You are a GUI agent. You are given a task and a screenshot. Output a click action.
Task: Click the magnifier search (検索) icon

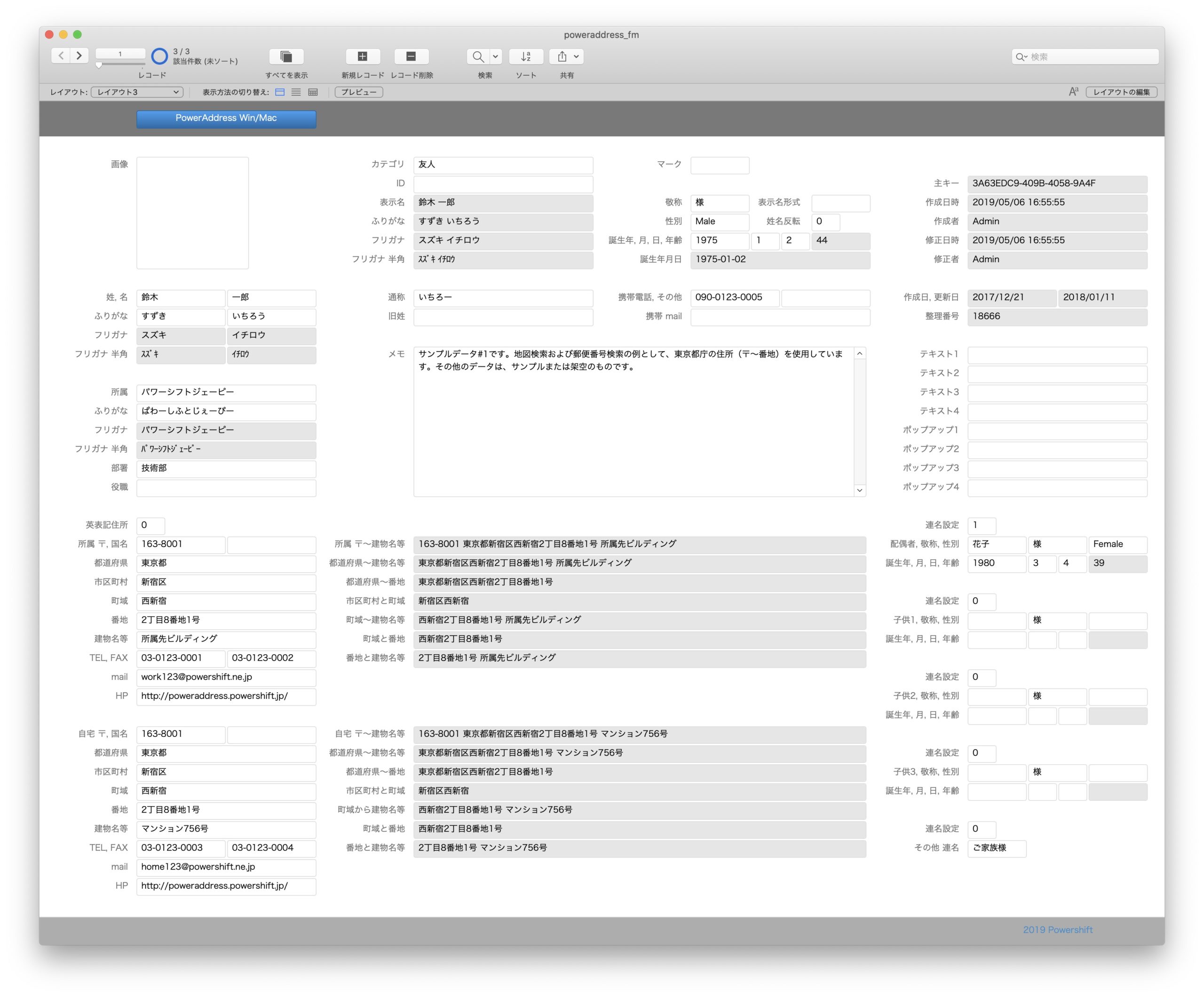477,56
